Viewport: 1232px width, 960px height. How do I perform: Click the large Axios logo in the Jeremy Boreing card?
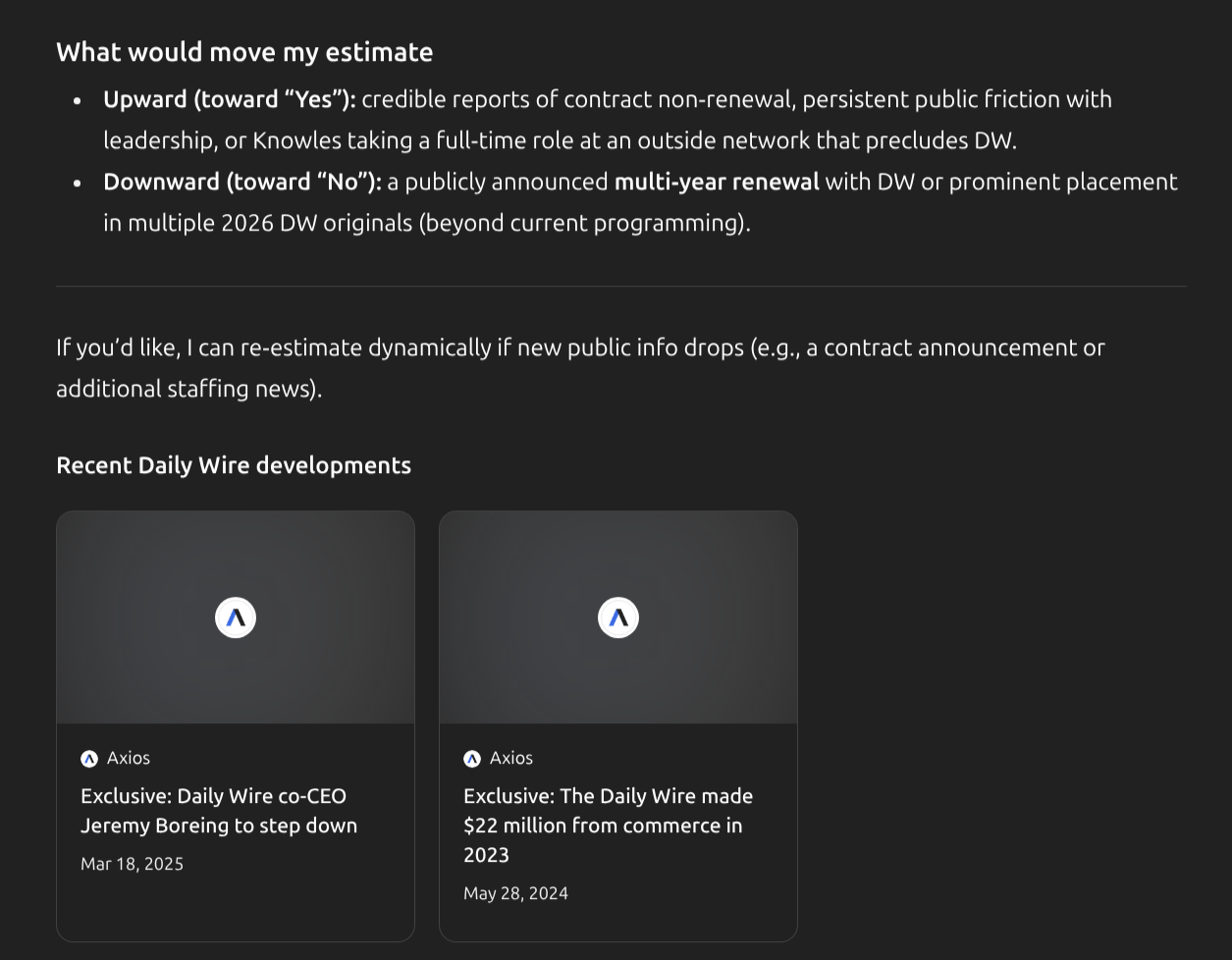(236, 617)
